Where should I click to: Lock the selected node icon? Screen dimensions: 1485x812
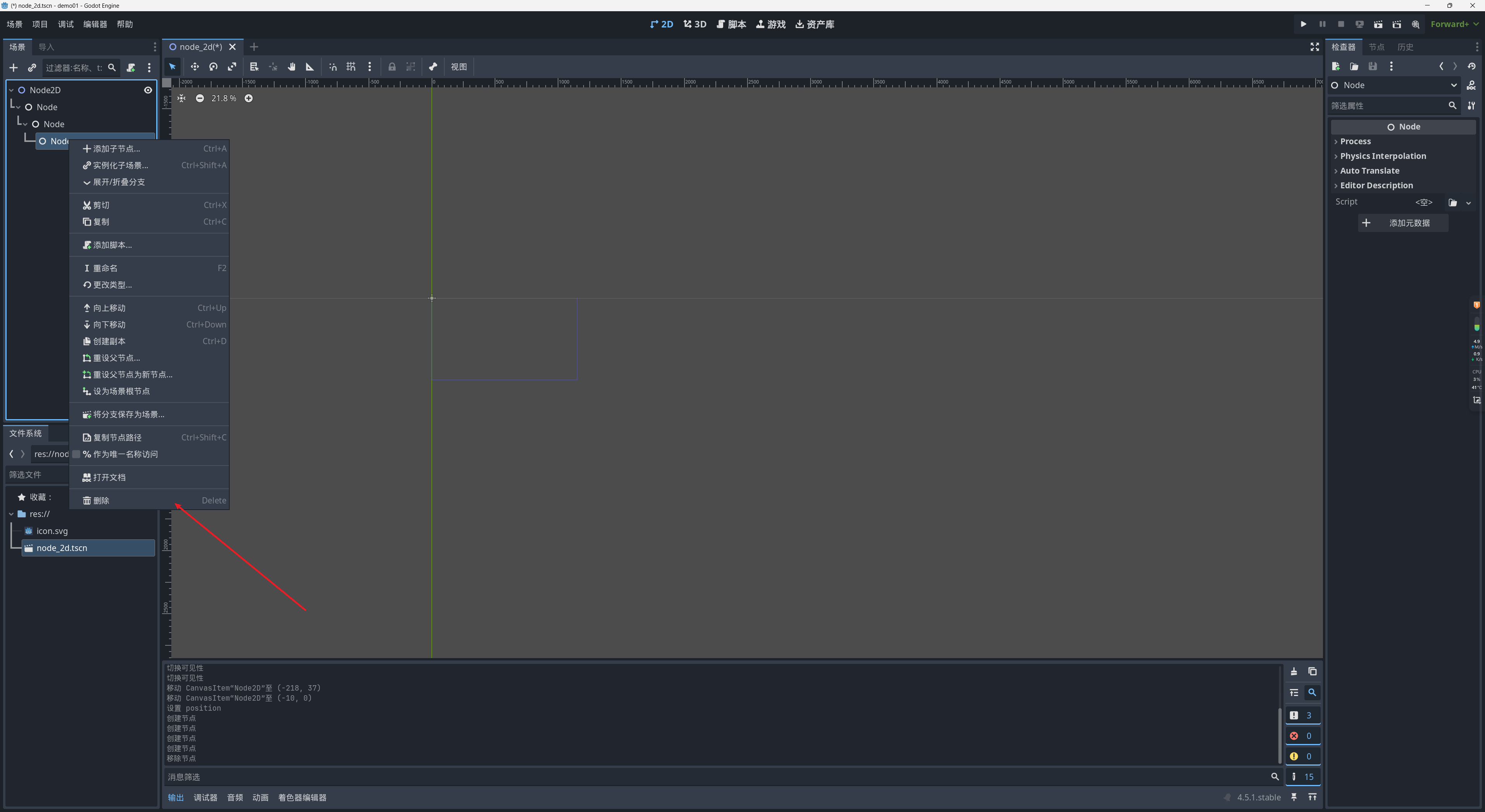(x=392, y=67)
